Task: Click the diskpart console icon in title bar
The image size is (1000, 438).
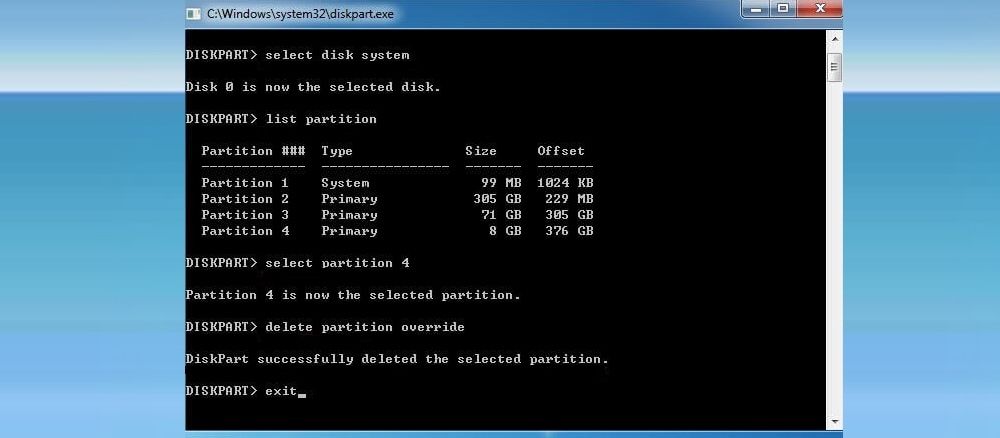Action: tap(194, 13)
